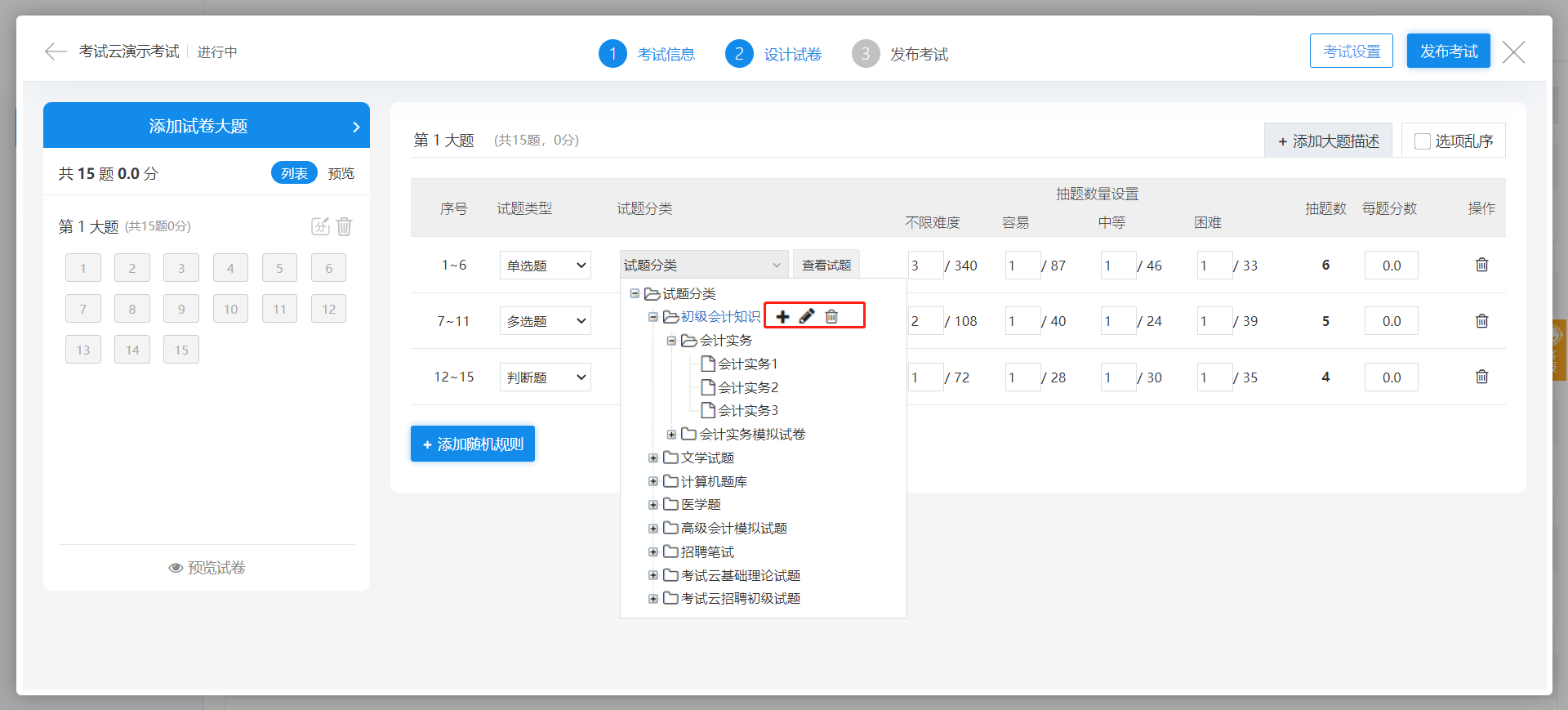This screenshot has height=710, width=1568.
Task: Click the plus icon beside 初级会计知识
Action: point(782,316)
